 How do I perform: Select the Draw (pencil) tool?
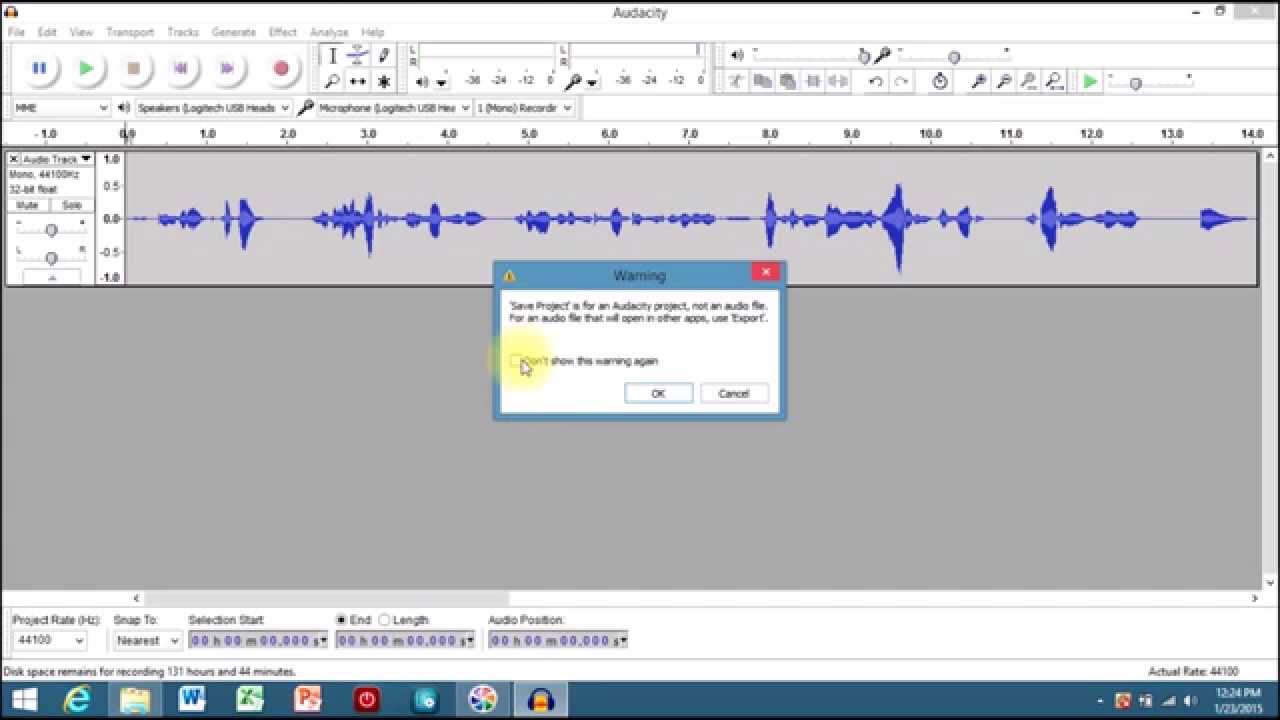coord(384,56)
